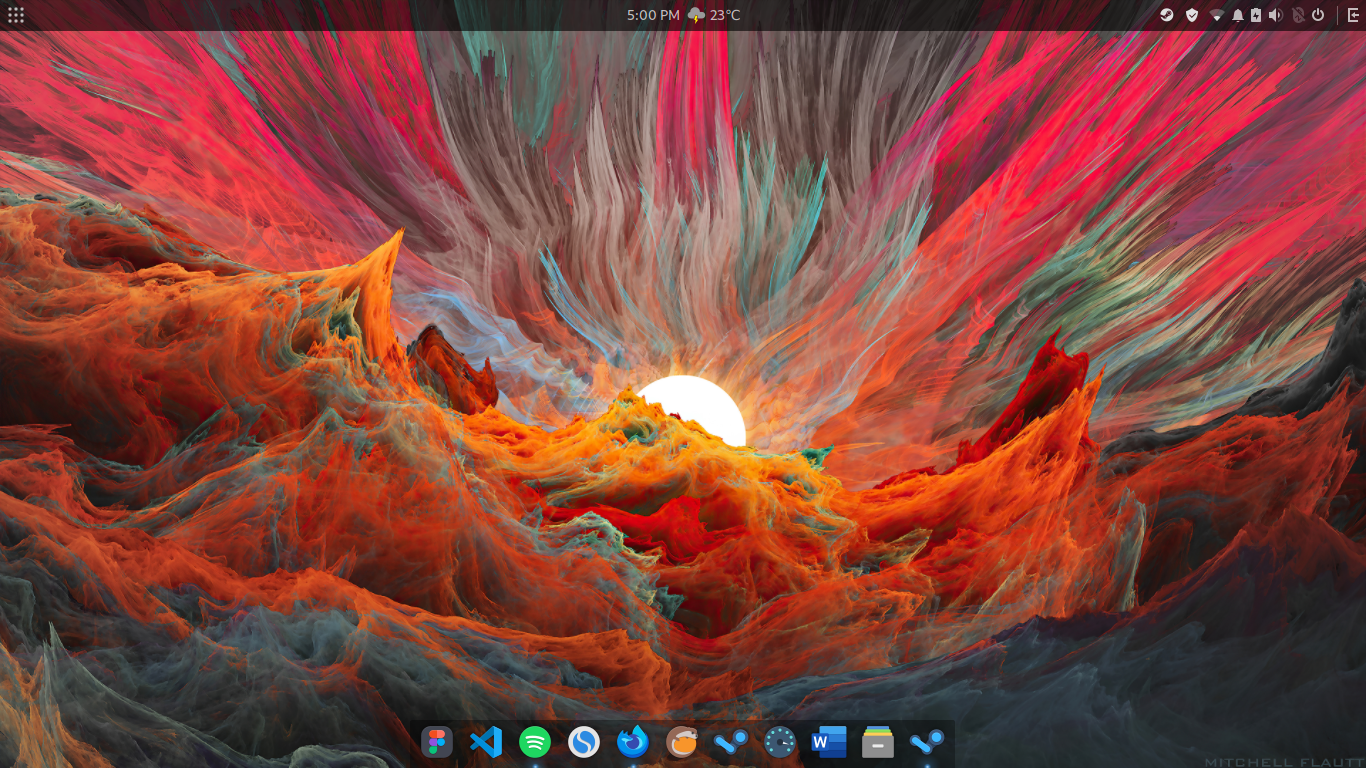Viewport: 1366px width, 768px height.
Task: Click the 5:00 PM clock
Action: pyautogui.click(x=653, y=15)
